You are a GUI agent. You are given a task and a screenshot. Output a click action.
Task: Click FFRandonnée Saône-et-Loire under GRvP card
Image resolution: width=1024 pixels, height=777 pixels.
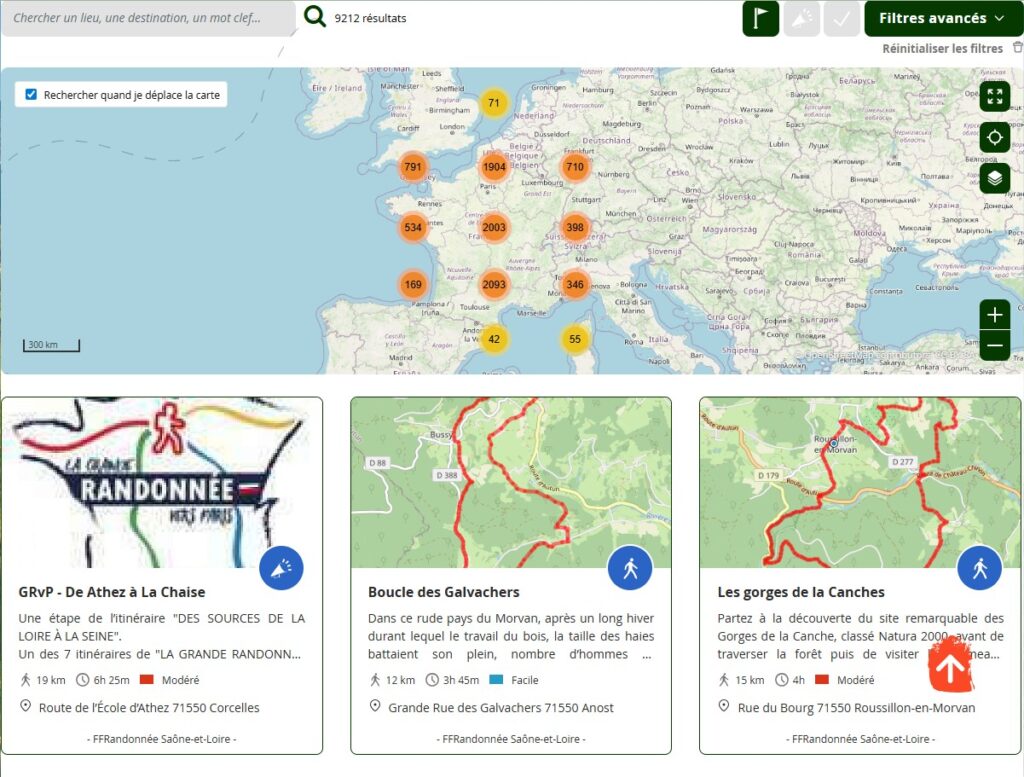pyautogui.click(x=162, y=739)
